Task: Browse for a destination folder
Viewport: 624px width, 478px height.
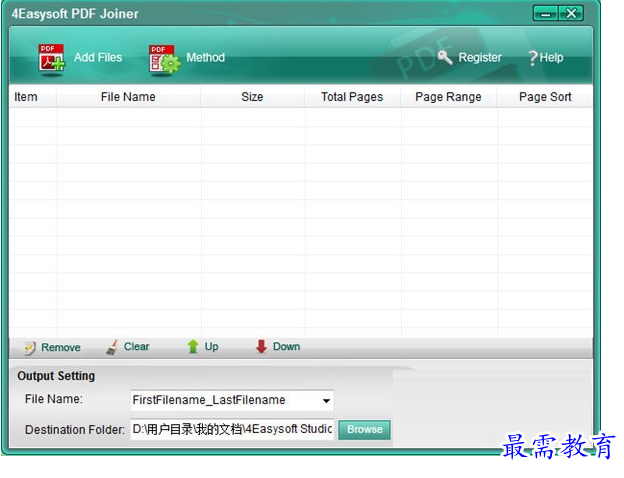Action: [x=365, y=430]
